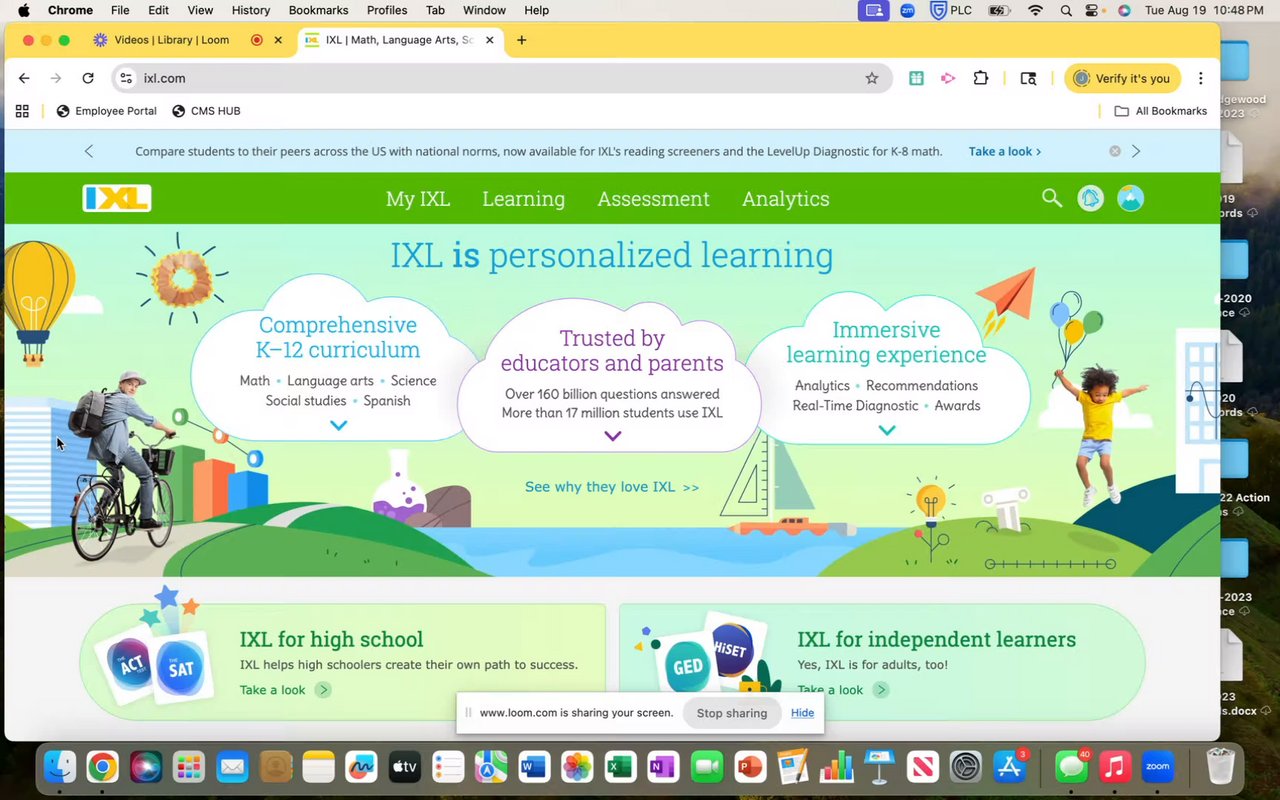Click the Take a look banner link
Image resolution: width=1280 pixels, height=800 pixels.
coord(1005,151)
